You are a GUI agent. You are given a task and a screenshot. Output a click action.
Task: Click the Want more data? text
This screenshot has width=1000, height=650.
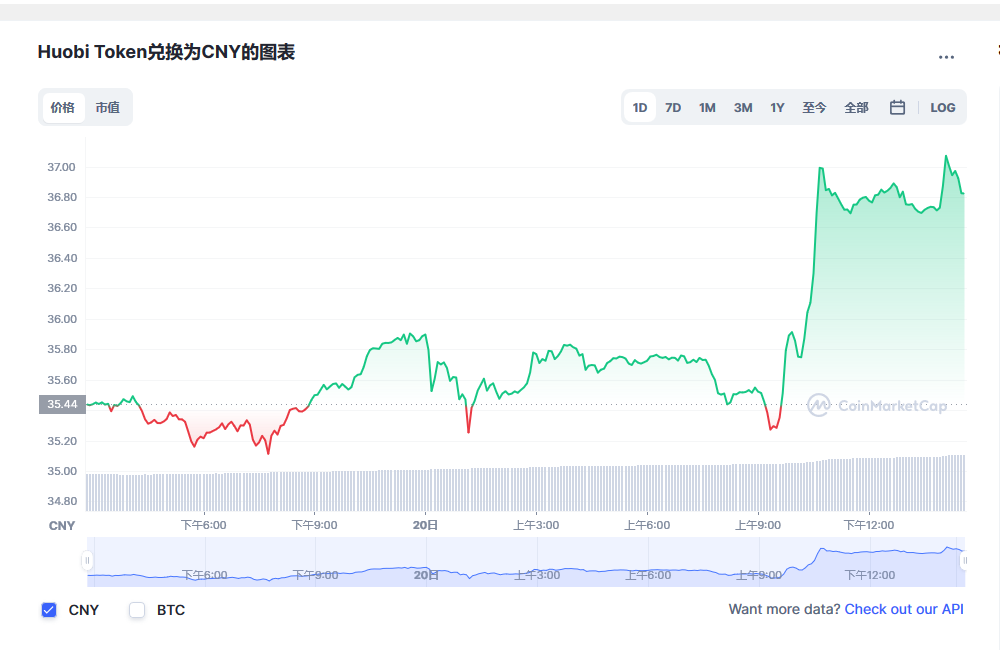pos(784,609)
